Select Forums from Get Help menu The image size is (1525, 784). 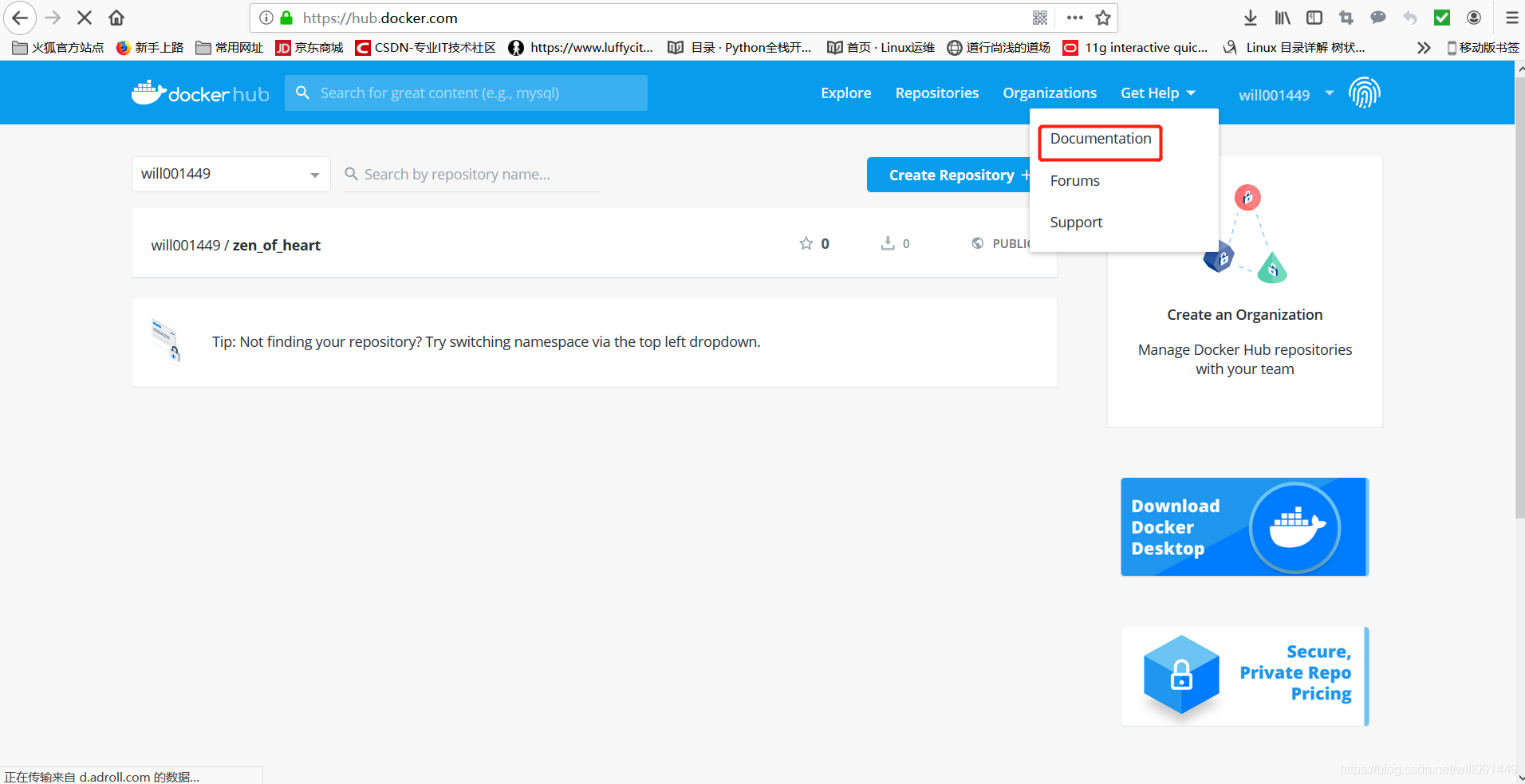1074,181
